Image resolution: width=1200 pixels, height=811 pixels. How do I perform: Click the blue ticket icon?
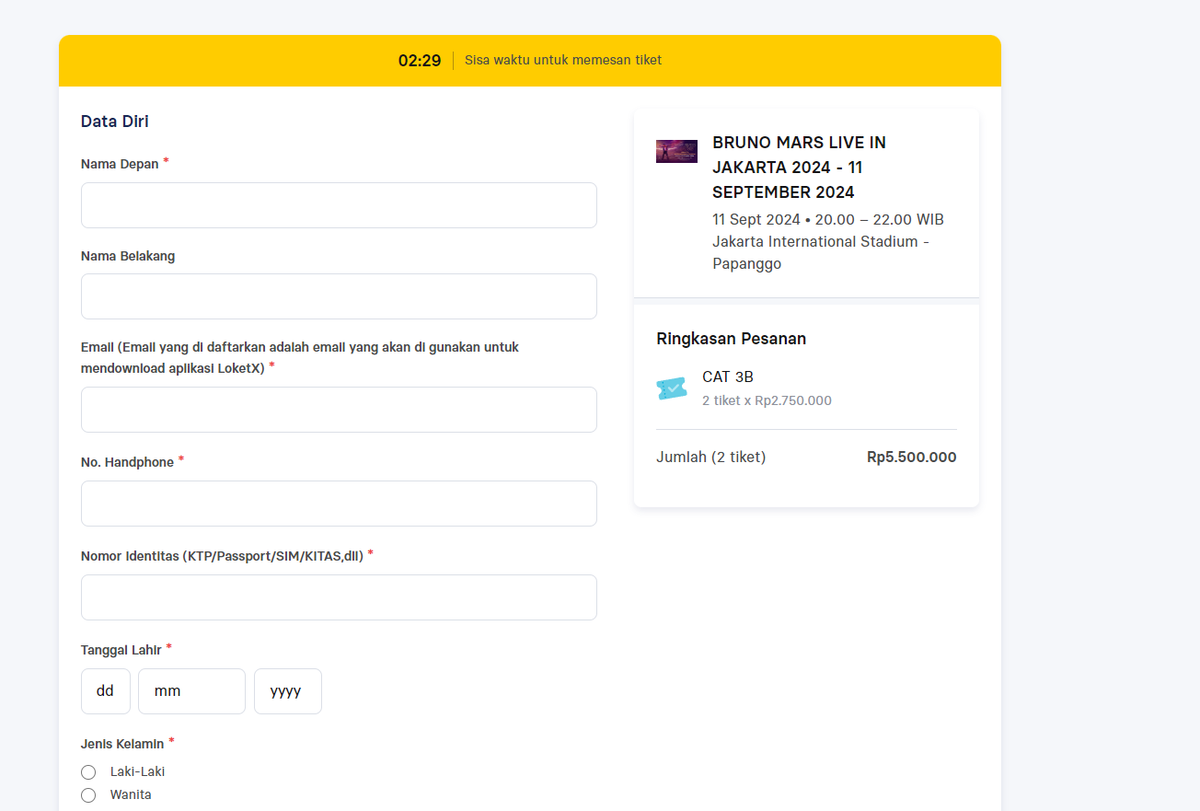pyautogui.click(x=672, y=388)
